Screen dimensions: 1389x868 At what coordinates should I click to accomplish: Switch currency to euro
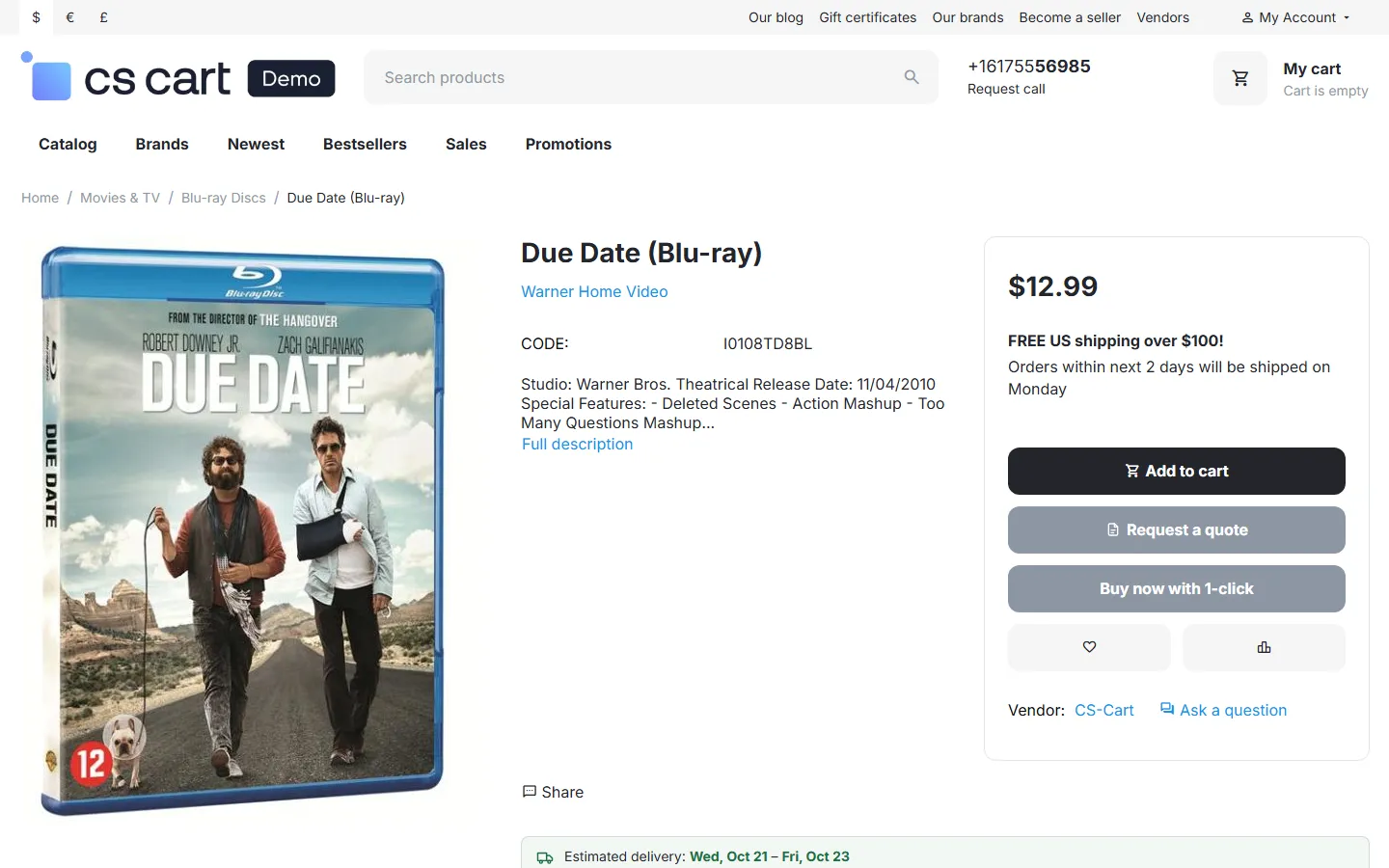point(69,17)
